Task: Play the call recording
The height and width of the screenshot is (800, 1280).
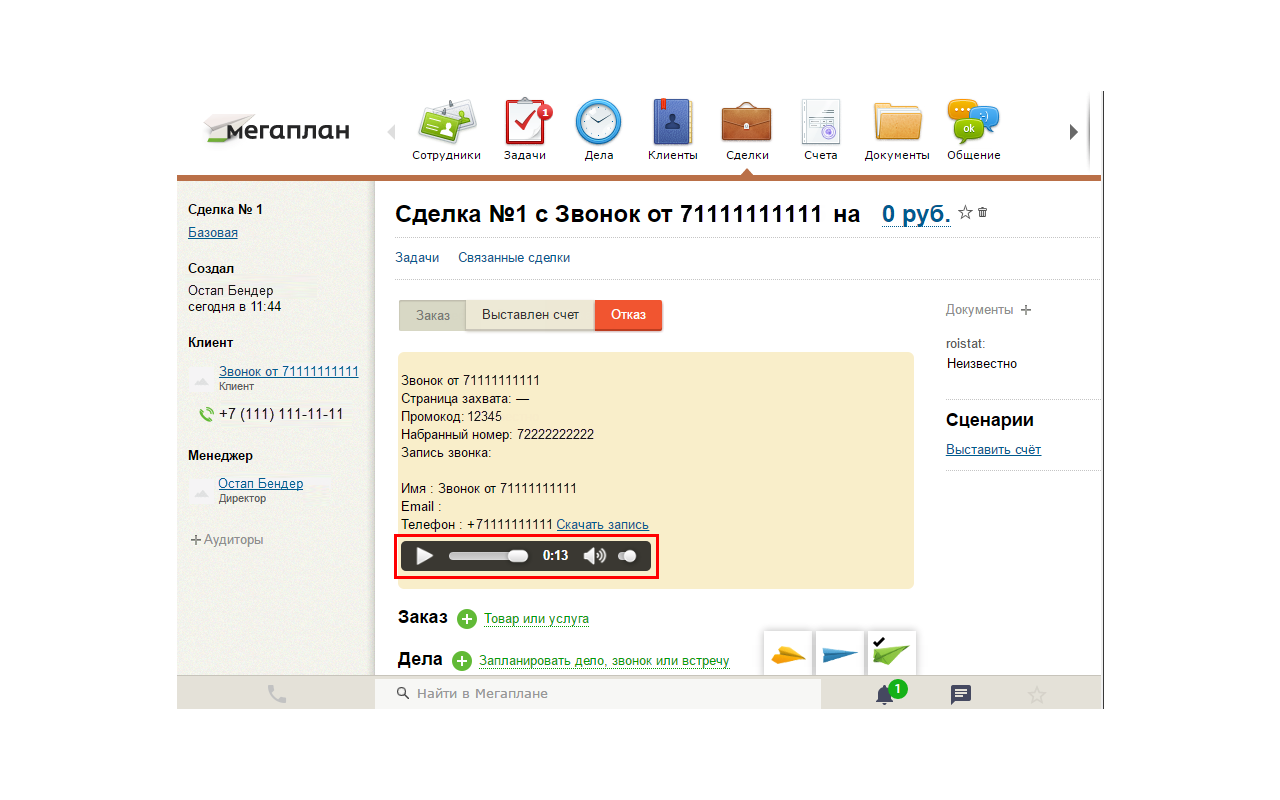Action: click(425, 556)
